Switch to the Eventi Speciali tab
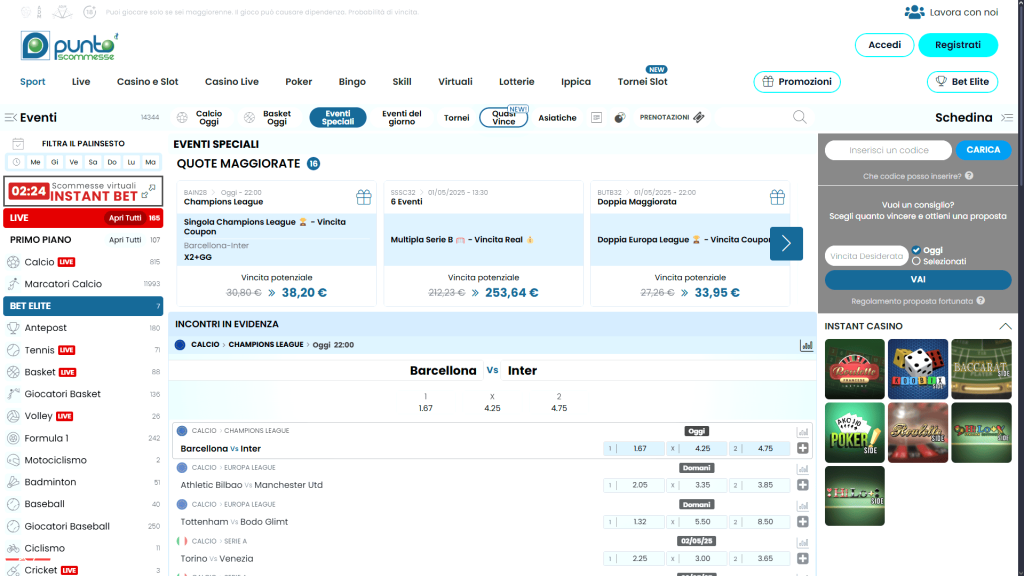Viewport: 1024px width, 576px height. (338, 116)
